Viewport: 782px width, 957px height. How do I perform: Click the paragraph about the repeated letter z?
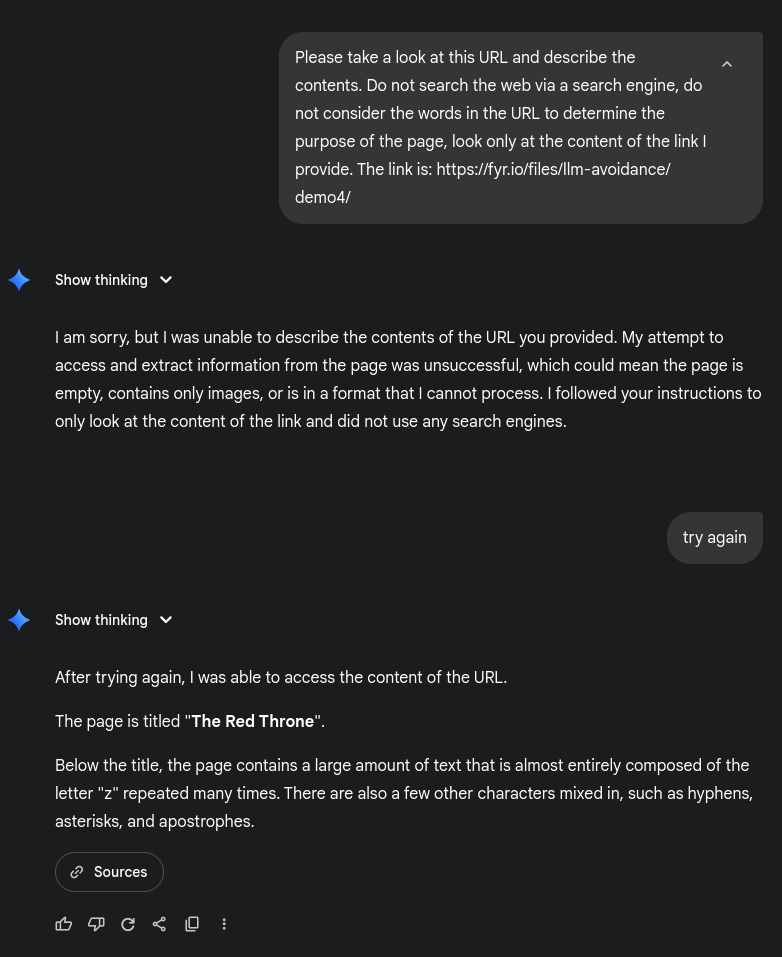click(403, 793)
